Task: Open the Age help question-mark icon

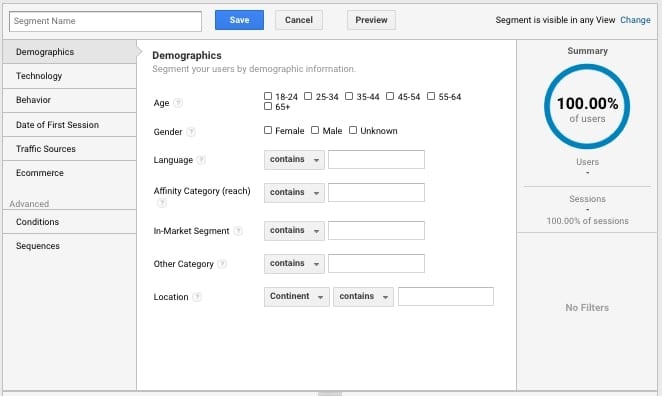Action: pos(178,103)
